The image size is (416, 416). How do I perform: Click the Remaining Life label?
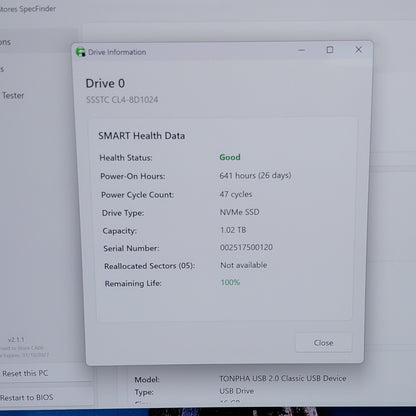pos(133,284)
